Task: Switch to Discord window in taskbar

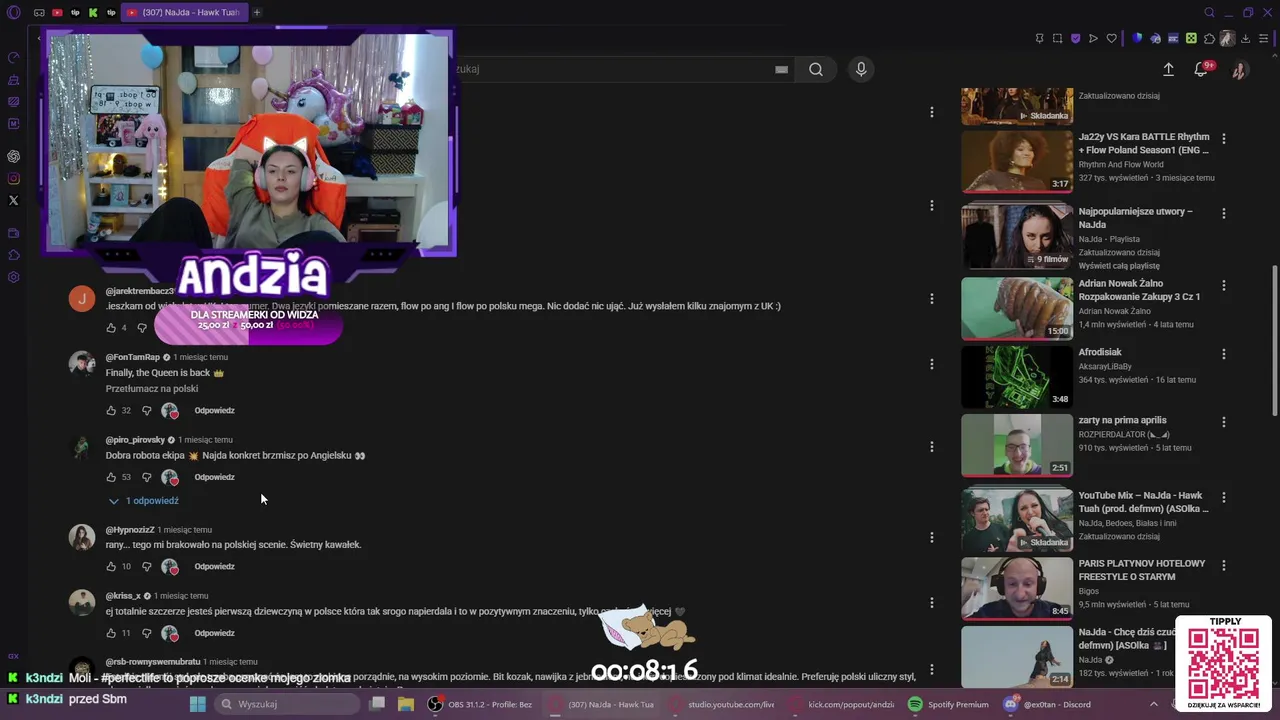Action: tap(1048, 704)
